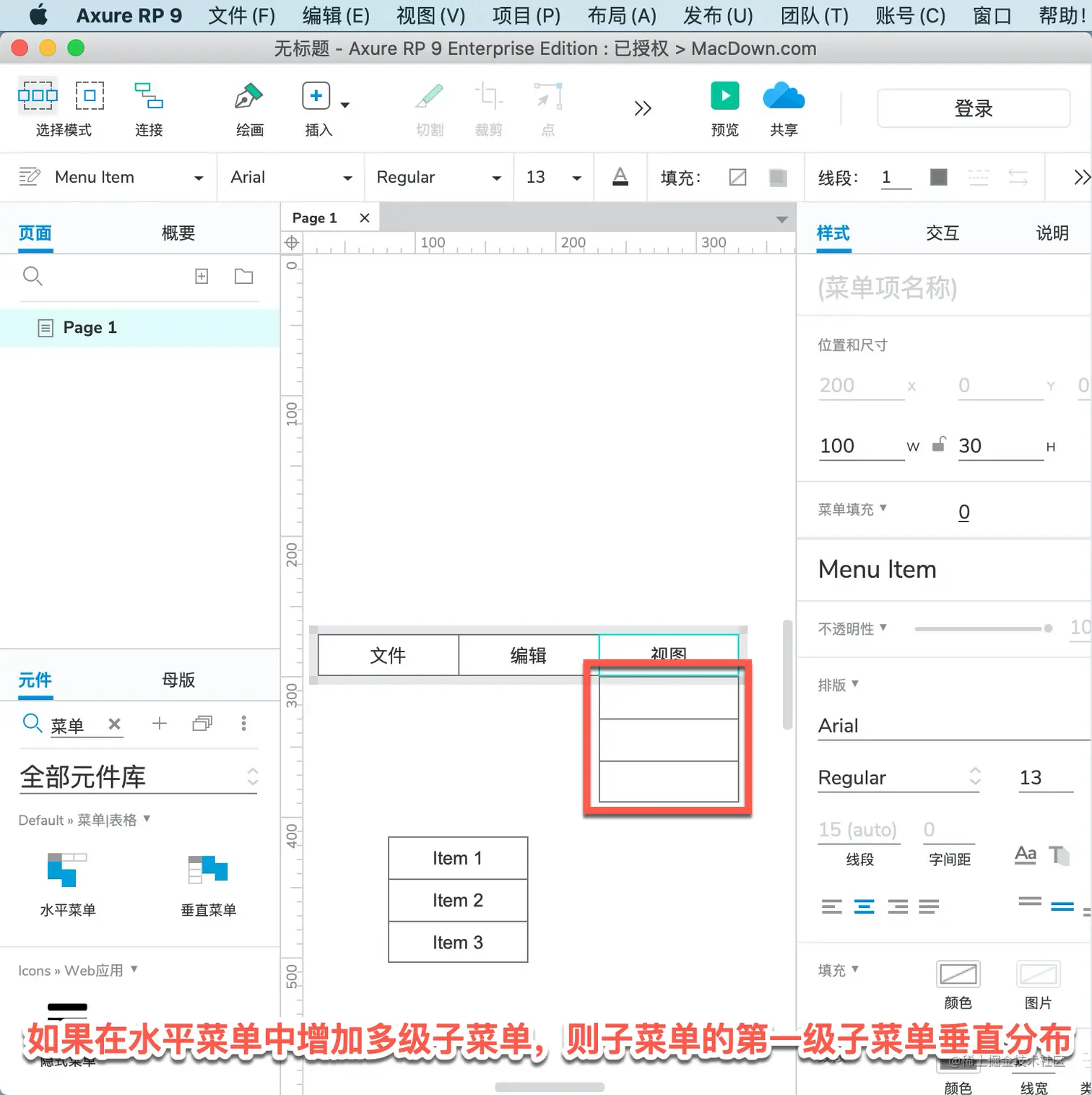Open the 布局 (A) menu
1092x1095 pixels.
622,15
